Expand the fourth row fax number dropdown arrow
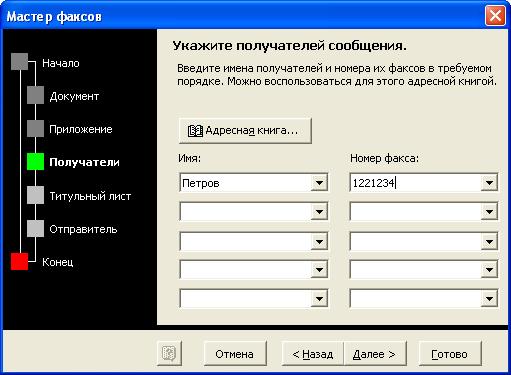The image size is (511, 375). (x=489, y=269)
